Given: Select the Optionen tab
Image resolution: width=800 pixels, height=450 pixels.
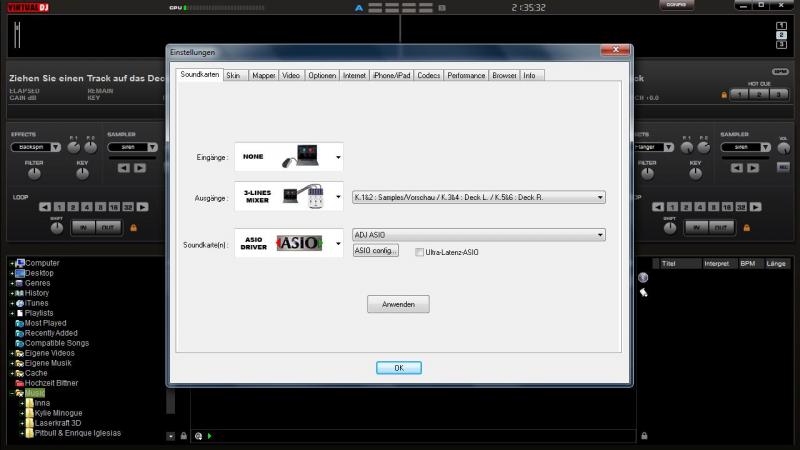Looking at the screenshot, I should pos(322,76).
